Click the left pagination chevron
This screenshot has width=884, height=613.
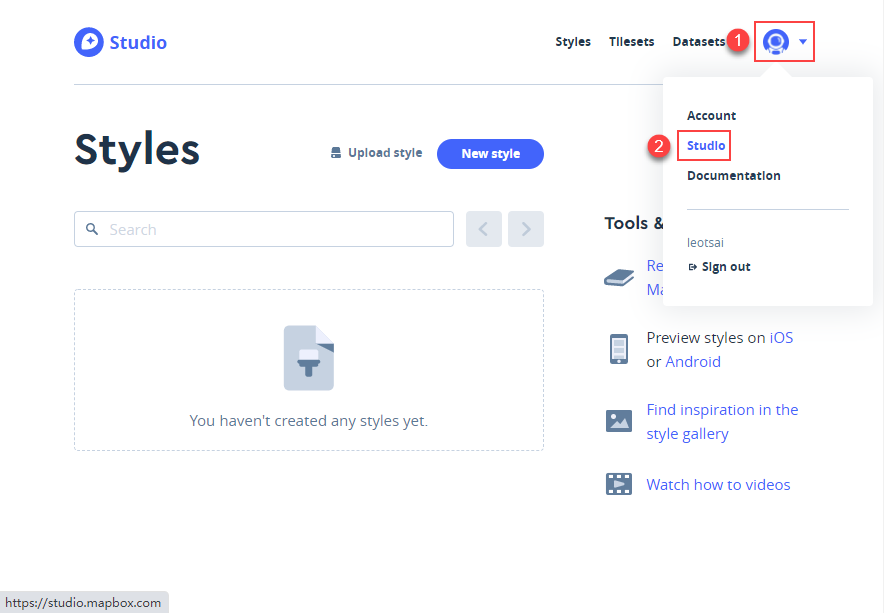click(x=483, y=229)
